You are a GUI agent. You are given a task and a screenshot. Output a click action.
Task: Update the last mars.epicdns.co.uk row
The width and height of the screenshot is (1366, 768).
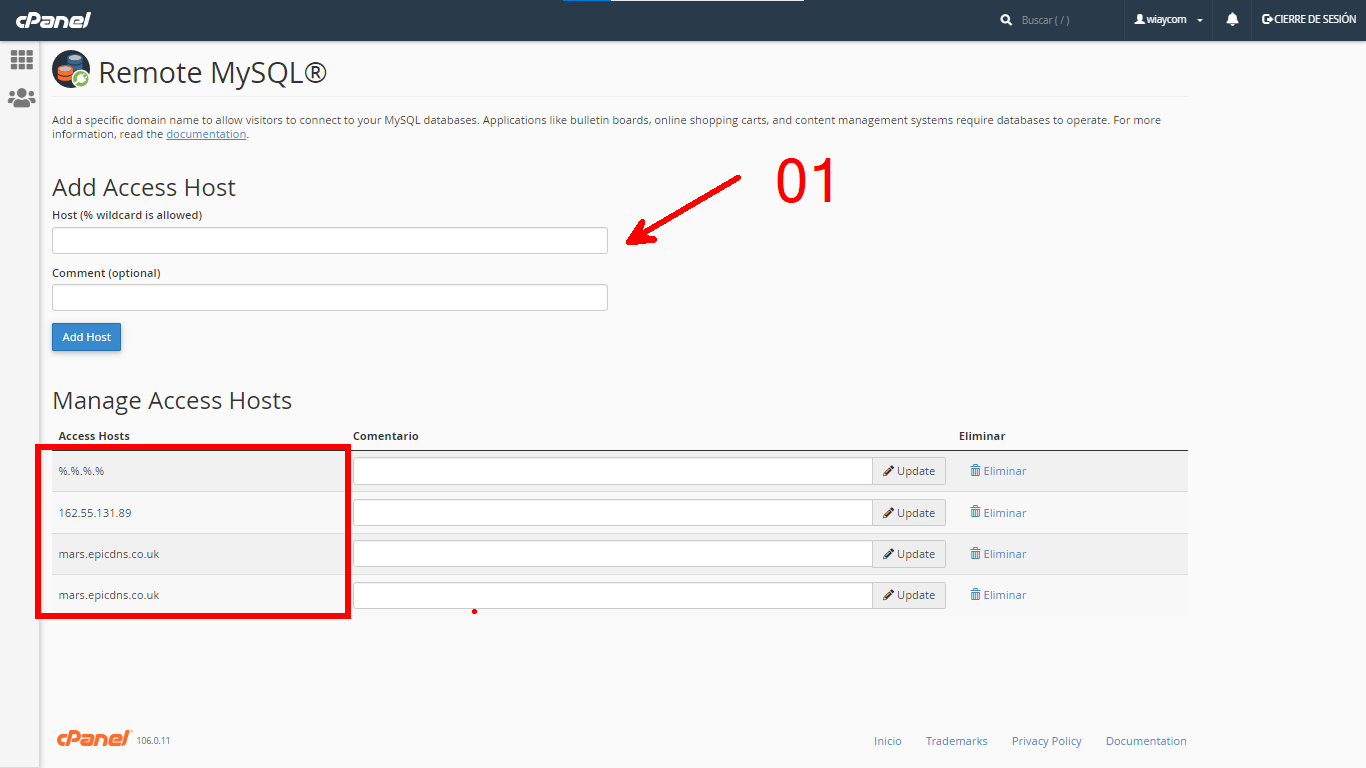[909, 595]
